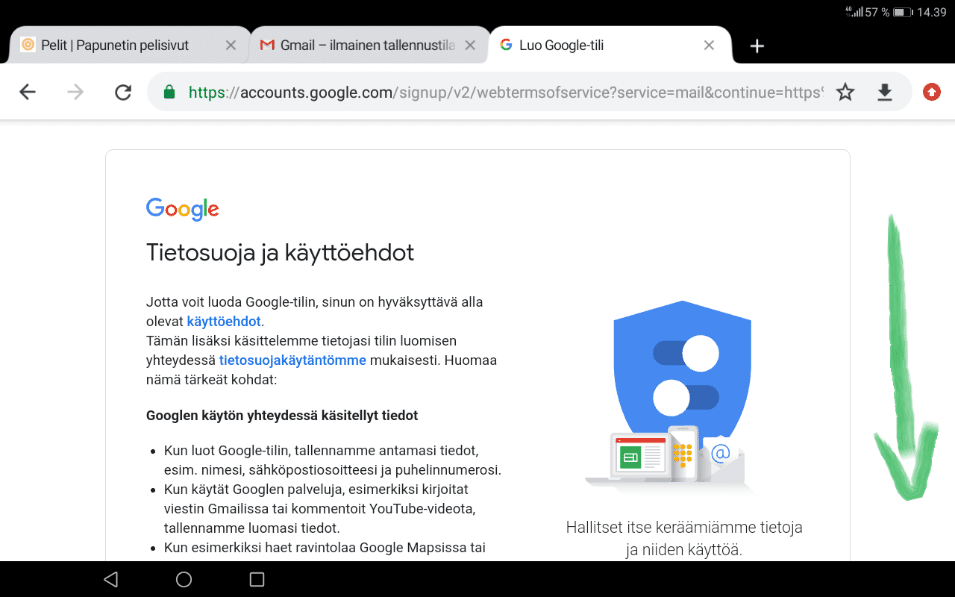Click the Google logo on the page
955x597 pixels.
click(182, 209)
